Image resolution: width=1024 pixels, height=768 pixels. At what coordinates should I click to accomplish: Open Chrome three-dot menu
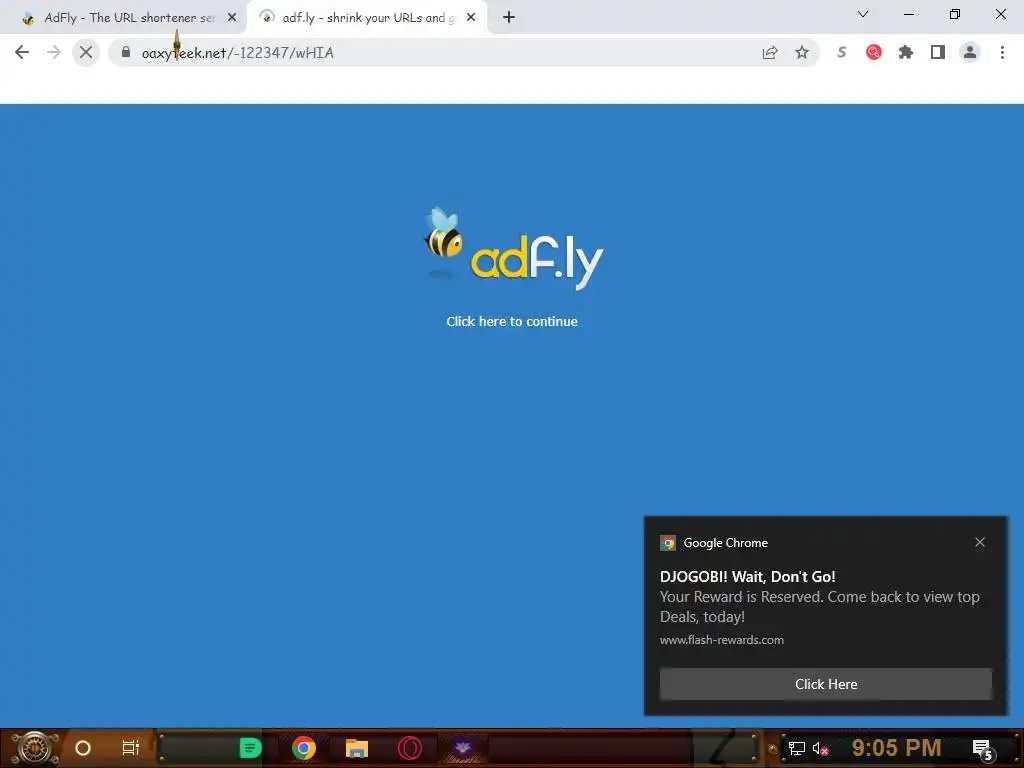(1002, 52)
